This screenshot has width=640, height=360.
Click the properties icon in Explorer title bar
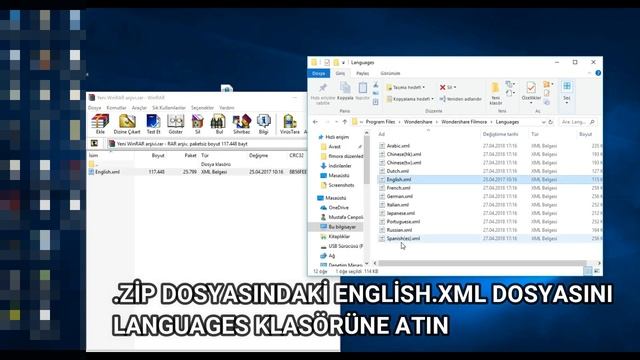click(x=327, y=62)
